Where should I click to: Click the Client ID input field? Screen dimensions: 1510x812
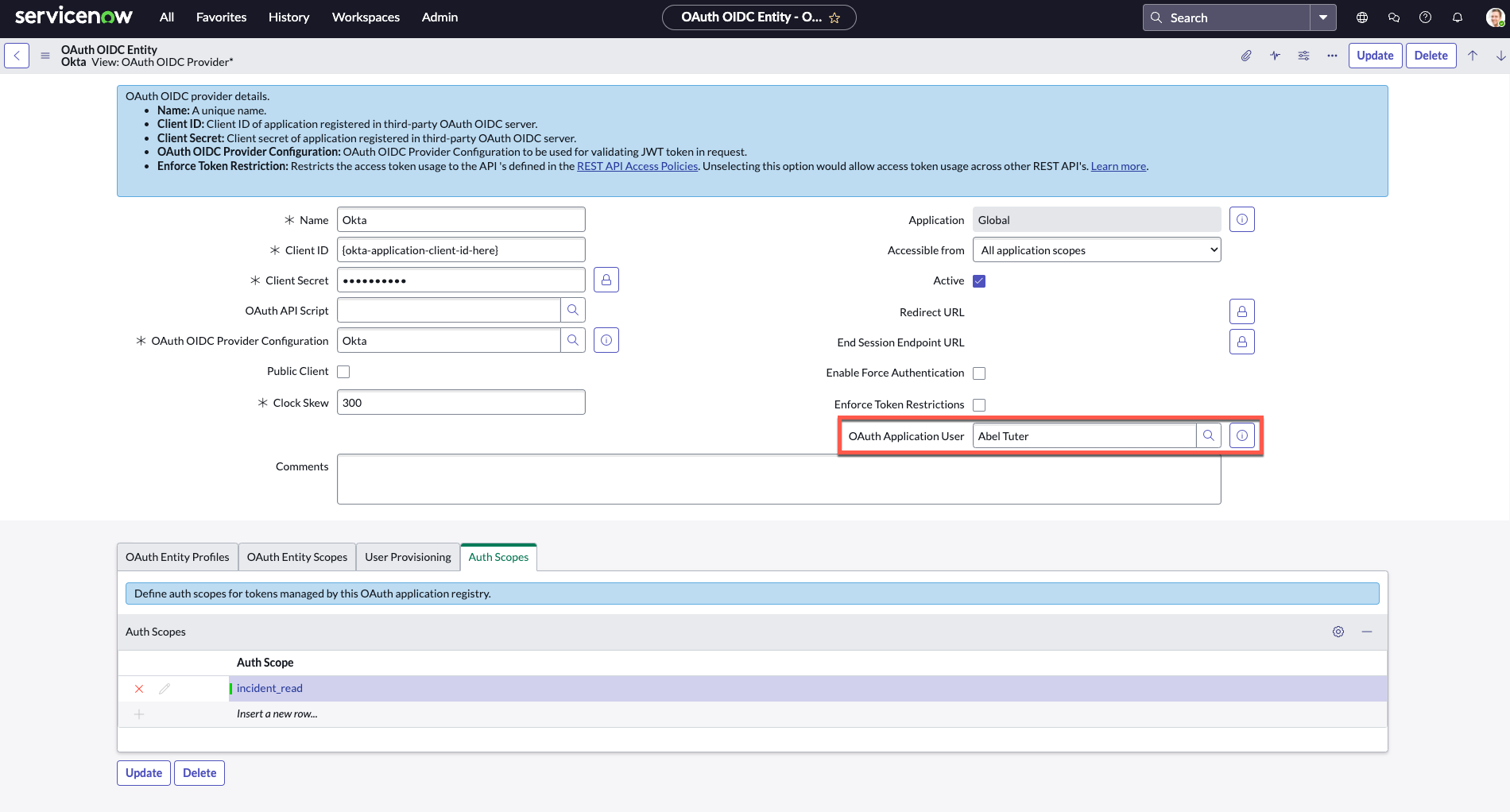(461, 249)
